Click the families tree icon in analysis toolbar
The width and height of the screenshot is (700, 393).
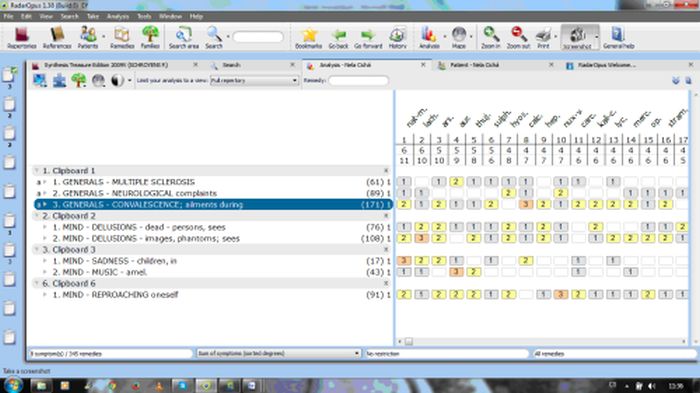click(79, 80)
